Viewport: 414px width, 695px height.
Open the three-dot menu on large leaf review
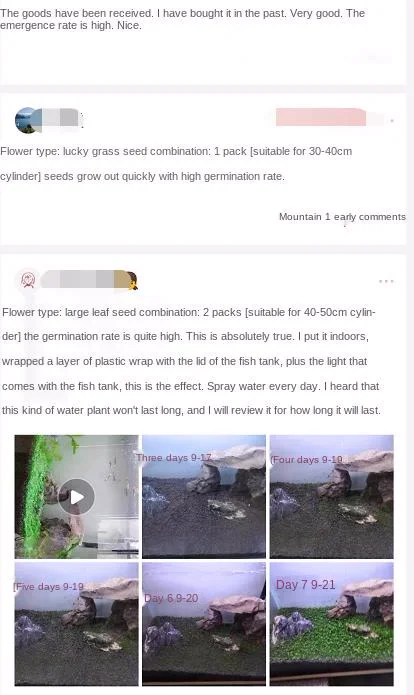tap(386, 281)
